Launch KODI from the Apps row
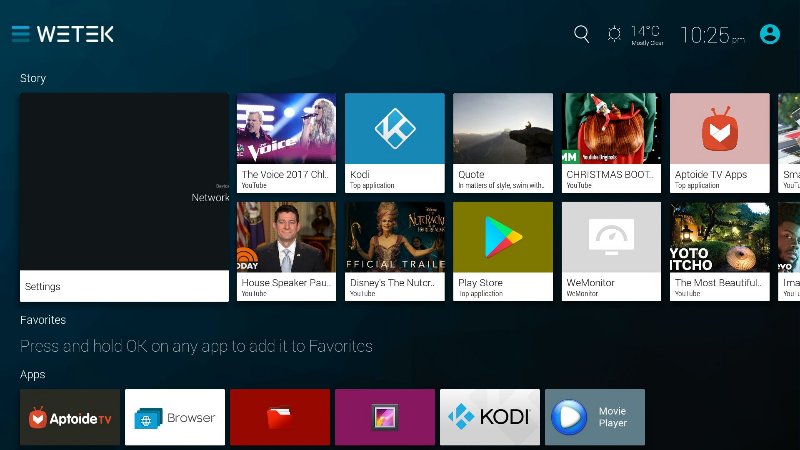 [x=490, y=417]
